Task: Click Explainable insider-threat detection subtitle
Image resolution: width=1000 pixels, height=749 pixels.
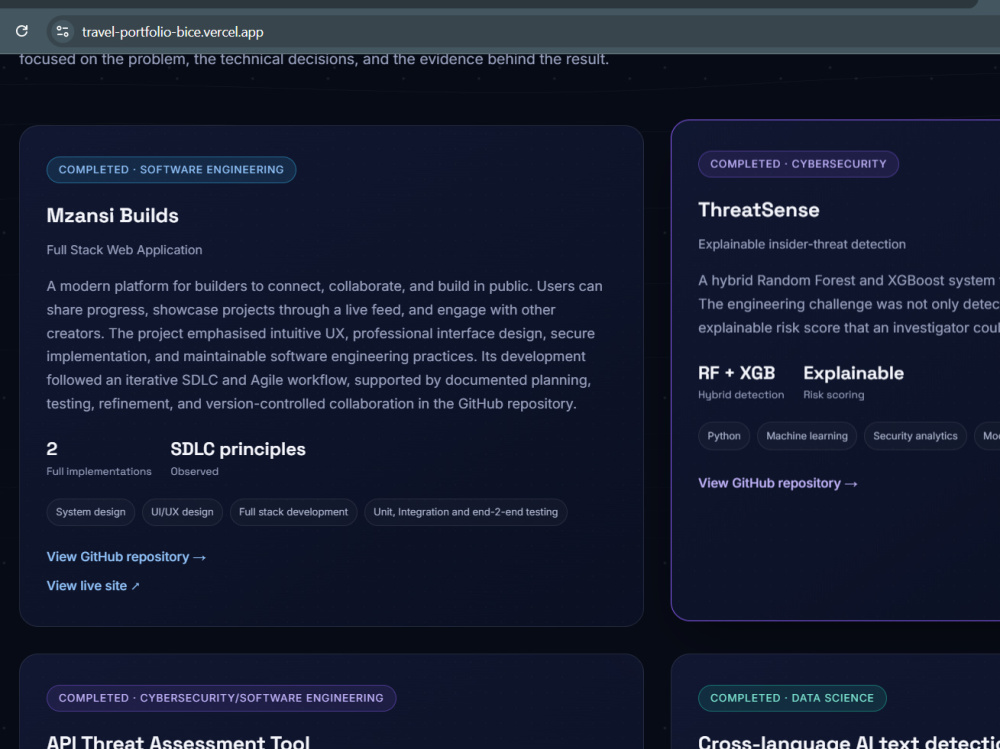Action: [x=802, y=244]
